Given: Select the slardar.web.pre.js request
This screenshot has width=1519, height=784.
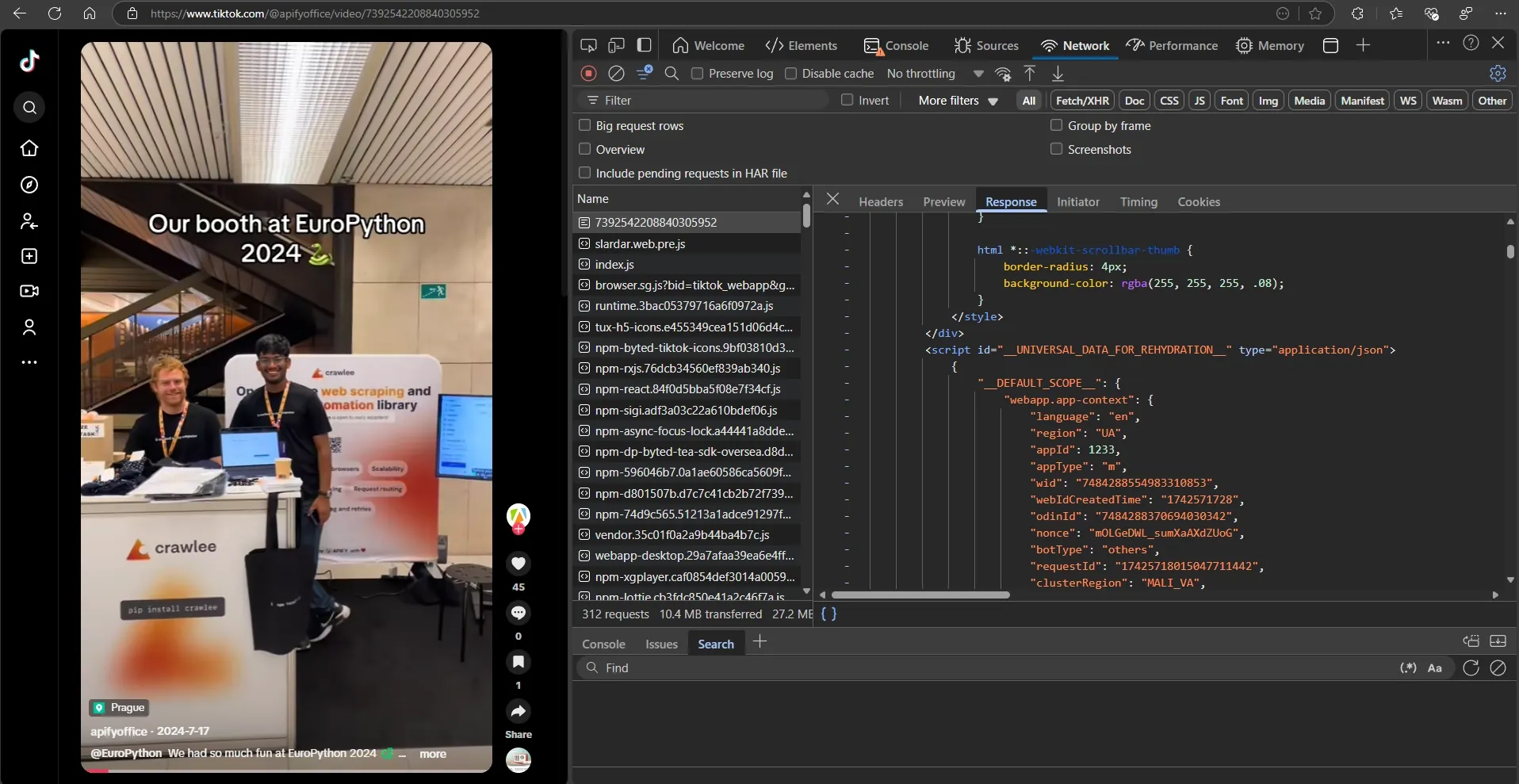Looking at the screenshot, I should (640, 244).
